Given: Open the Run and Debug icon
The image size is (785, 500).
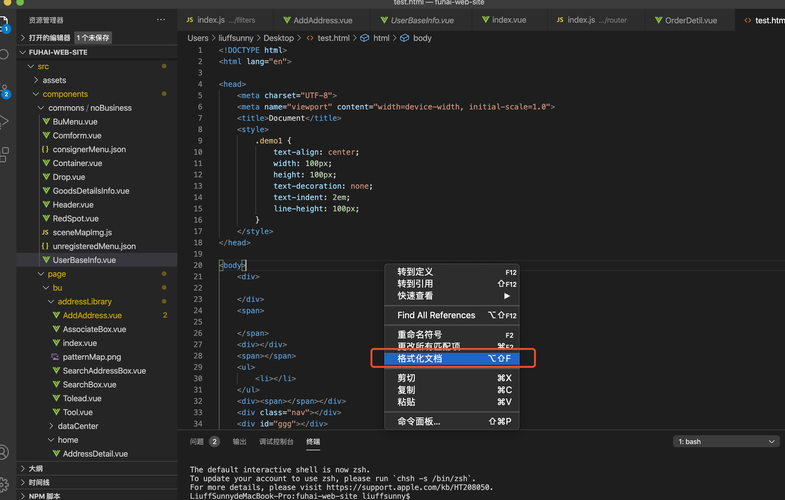Looking at the screenshot, I should tap(4, 121).
